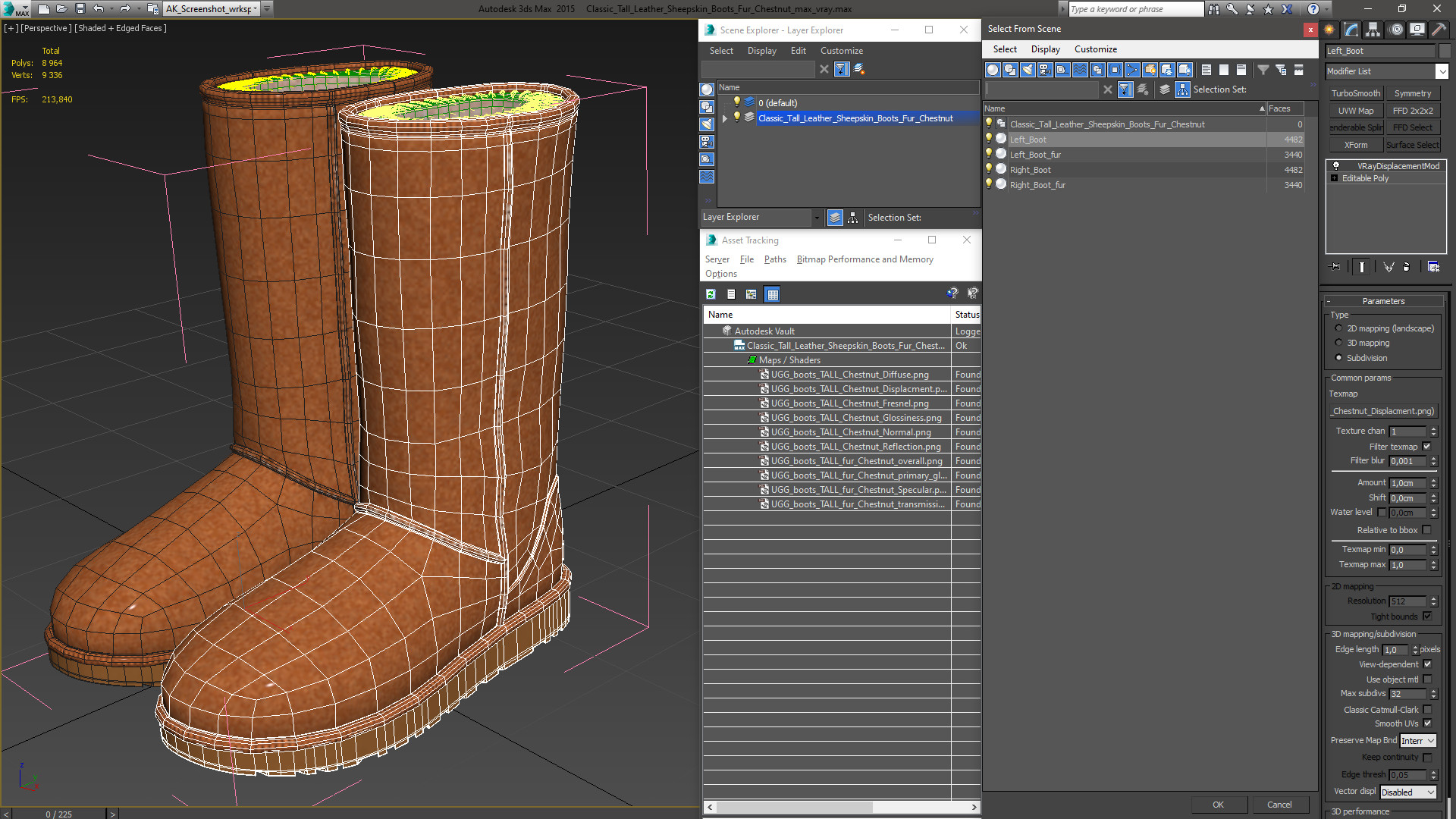The width and height of the screenshot is (1456, 819).
Task: Open the Modifier List dropdown
Action: (x=1441, y=71)
